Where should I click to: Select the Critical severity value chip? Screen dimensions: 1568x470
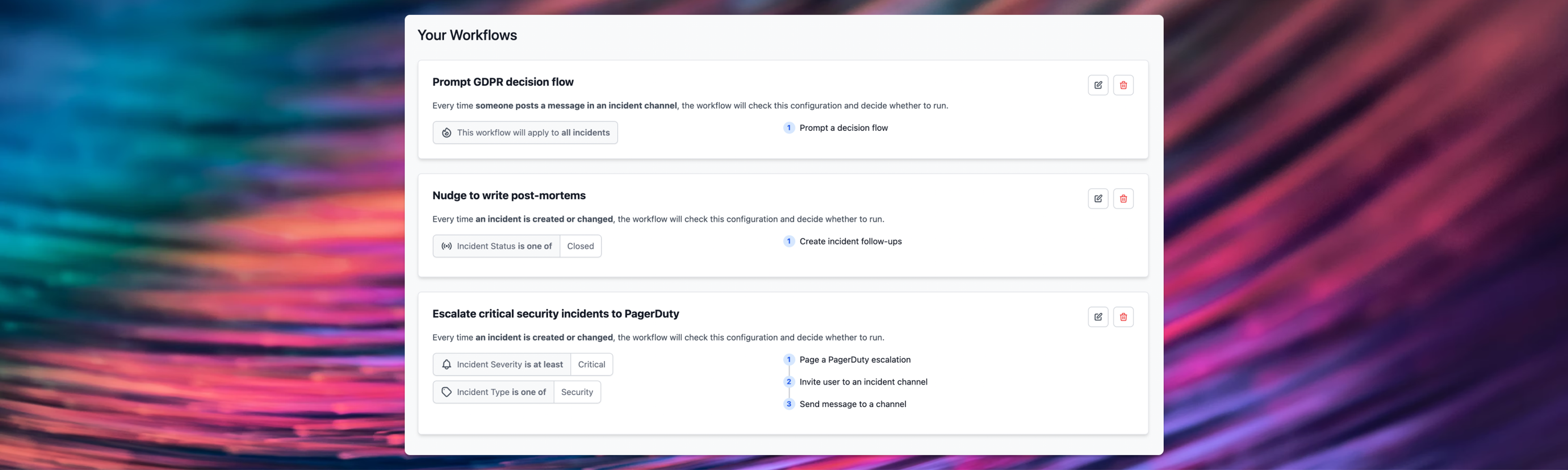coord(591,364)
